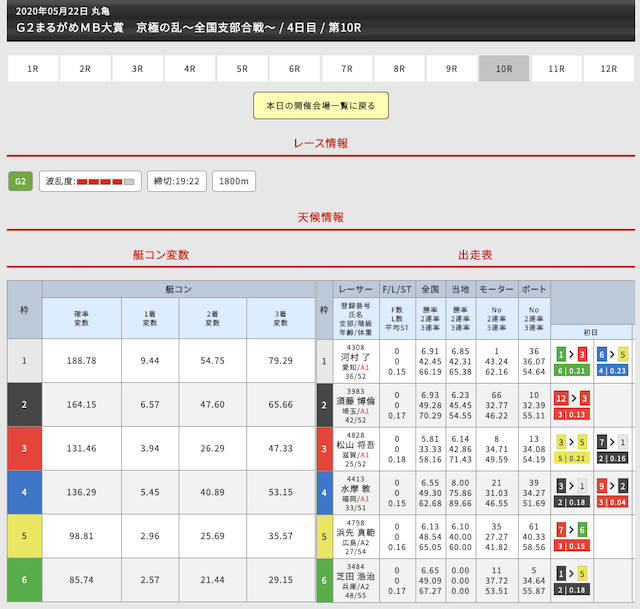Click the 天候情報 section heading
Image resolution: width=640 pixels, height=609 pixels.
[321, 217]
